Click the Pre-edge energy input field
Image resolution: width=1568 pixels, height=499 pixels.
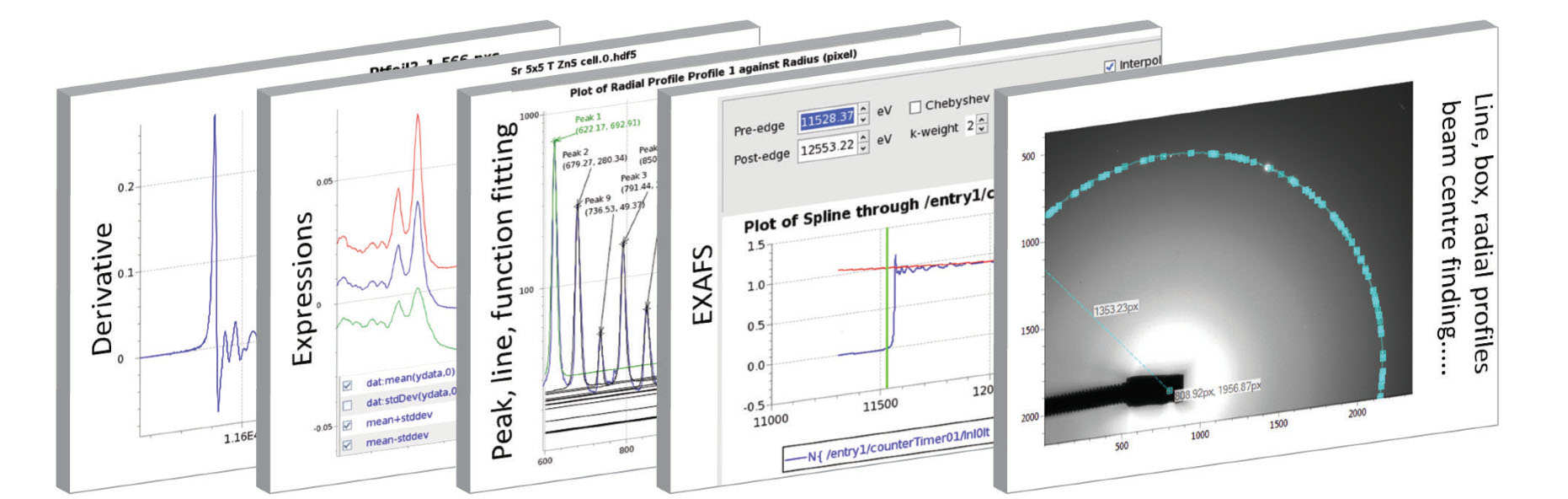click(827, 119)
